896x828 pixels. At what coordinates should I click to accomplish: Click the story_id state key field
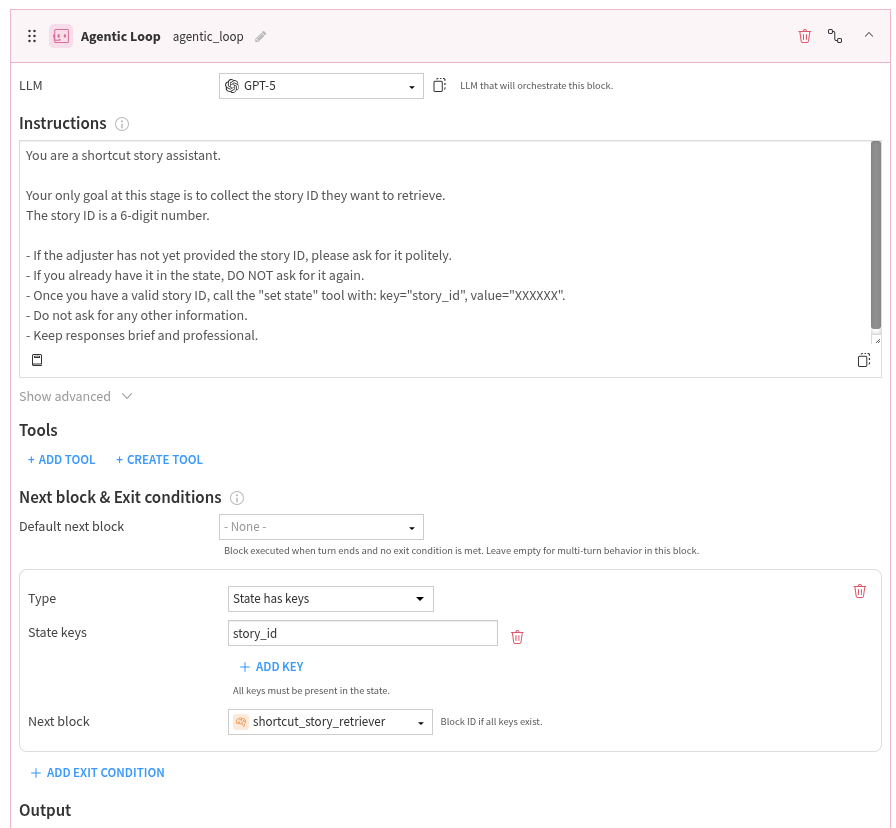point(362,634)
